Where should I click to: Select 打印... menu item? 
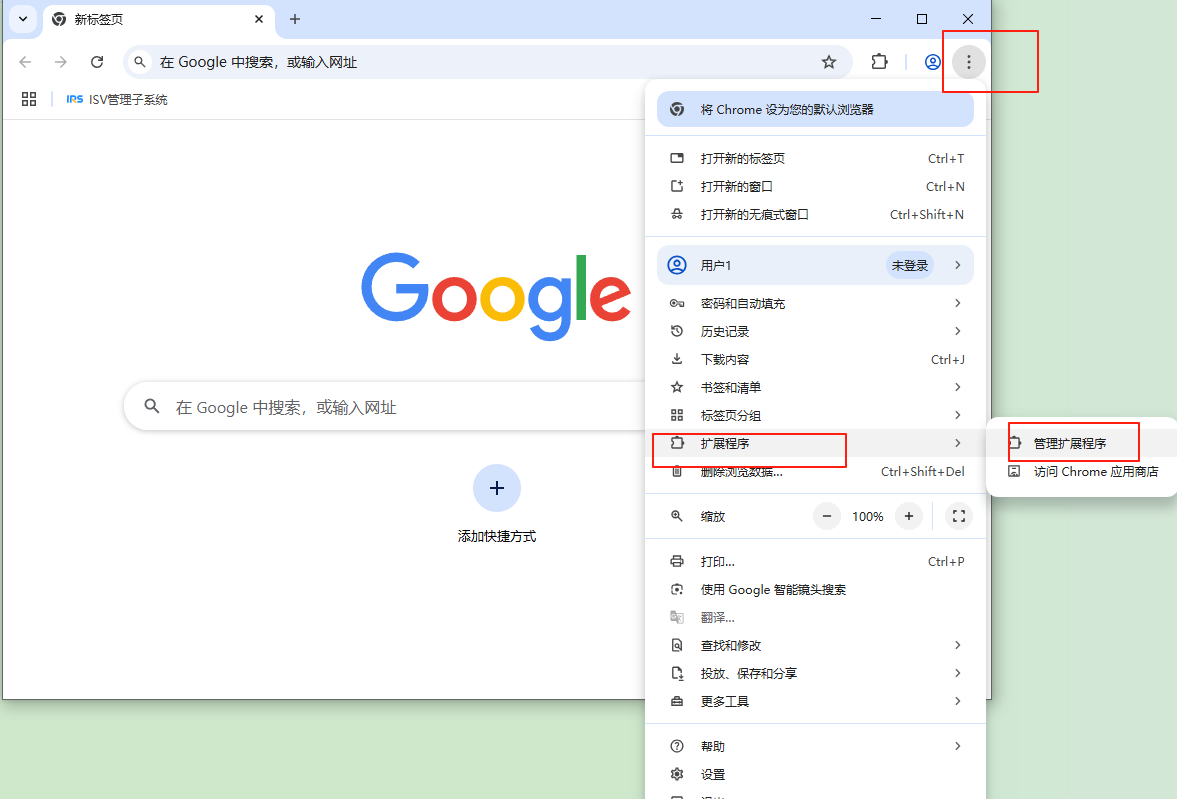(815, 562)
